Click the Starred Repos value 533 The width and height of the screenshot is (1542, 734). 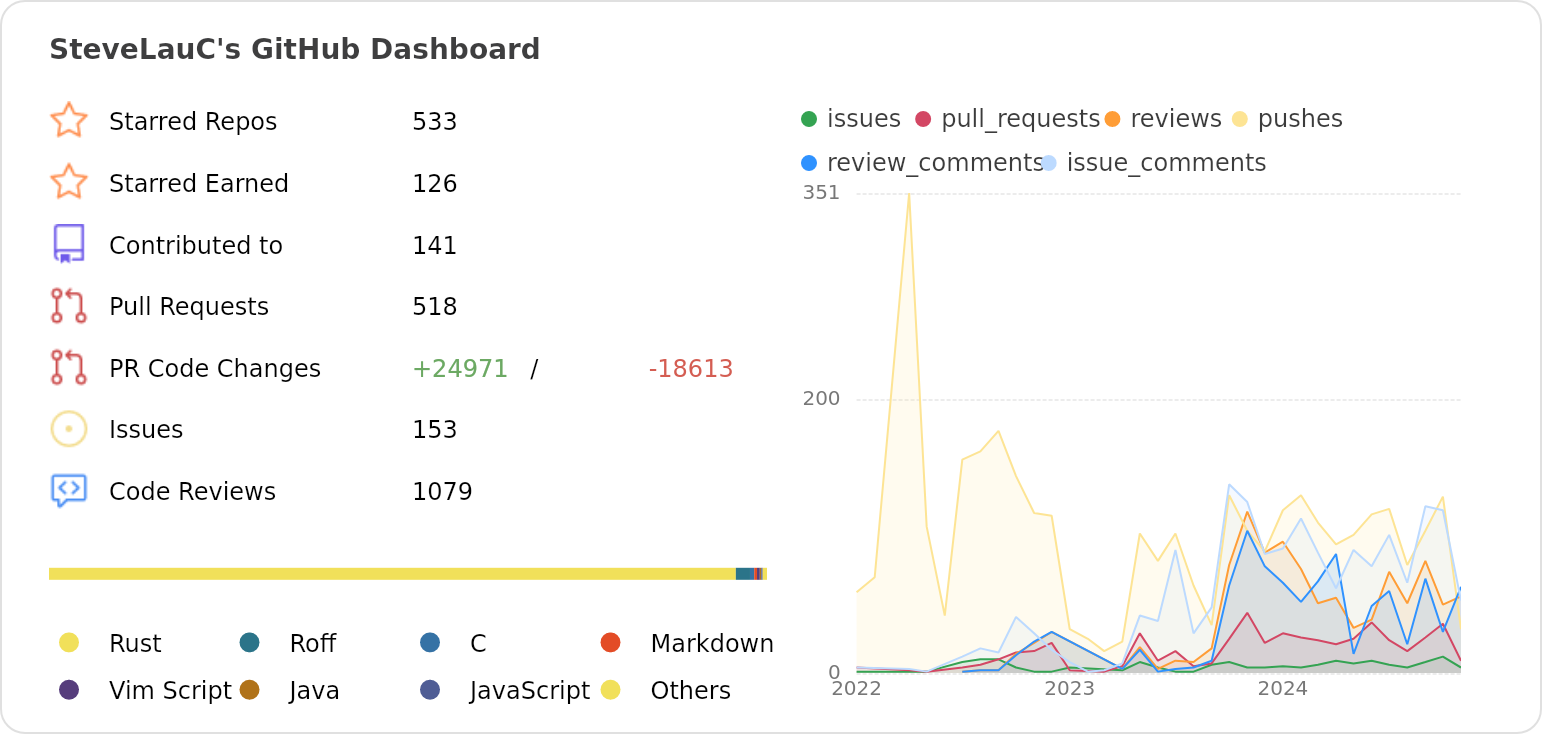coord(434,121)
